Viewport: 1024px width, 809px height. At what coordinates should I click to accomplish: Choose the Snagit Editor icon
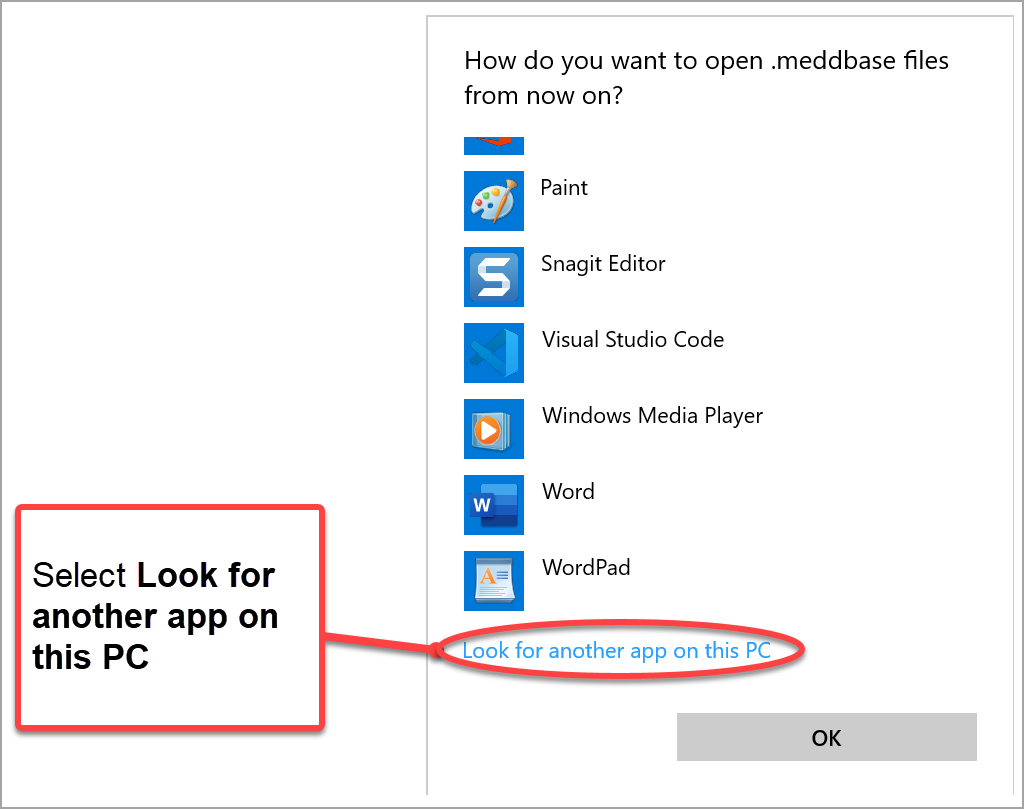point(494,277)
